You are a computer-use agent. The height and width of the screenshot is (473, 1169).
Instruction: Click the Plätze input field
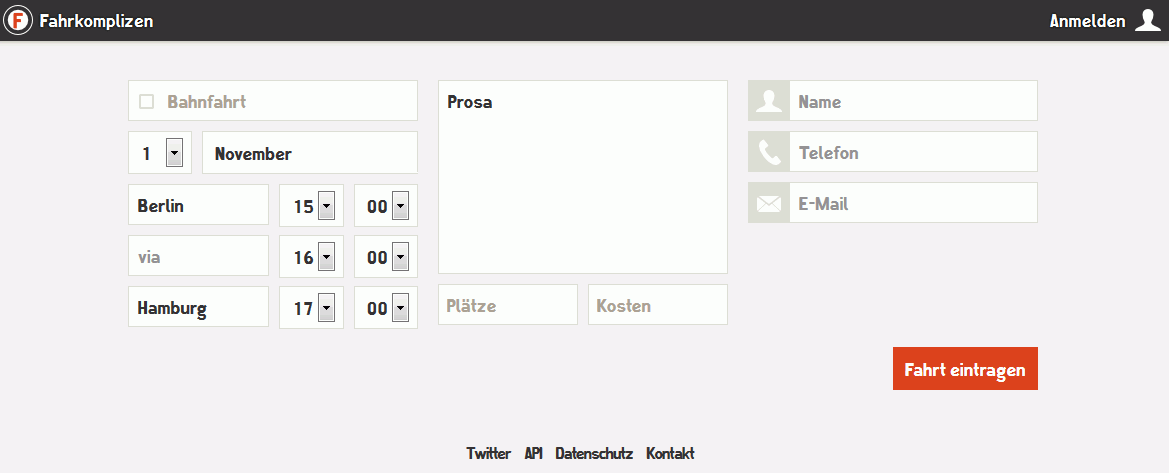507,305
